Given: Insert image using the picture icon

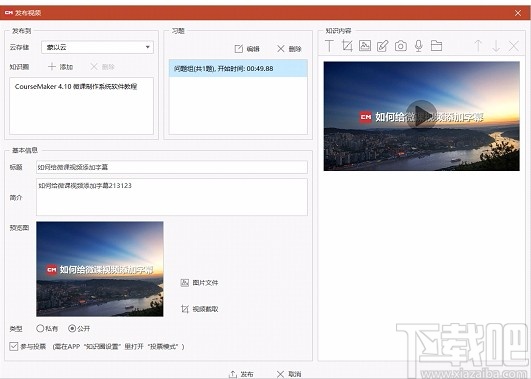Looking at the screenshot, I should coord(365,46).
